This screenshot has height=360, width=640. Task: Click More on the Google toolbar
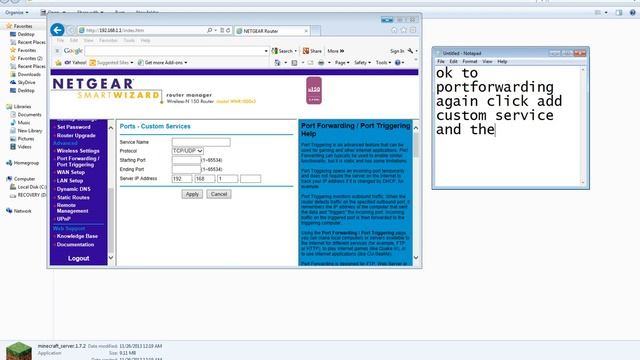click(336, 51)
